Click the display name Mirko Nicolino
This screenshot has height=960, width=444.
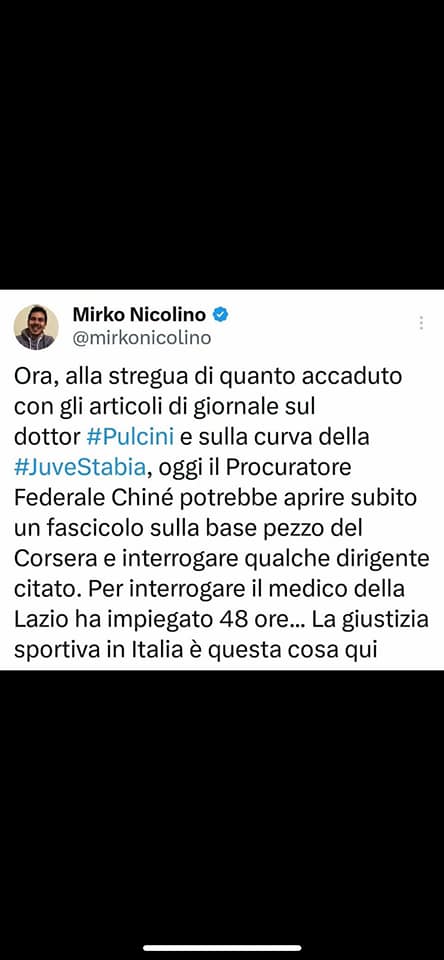[x=139, y=315]
